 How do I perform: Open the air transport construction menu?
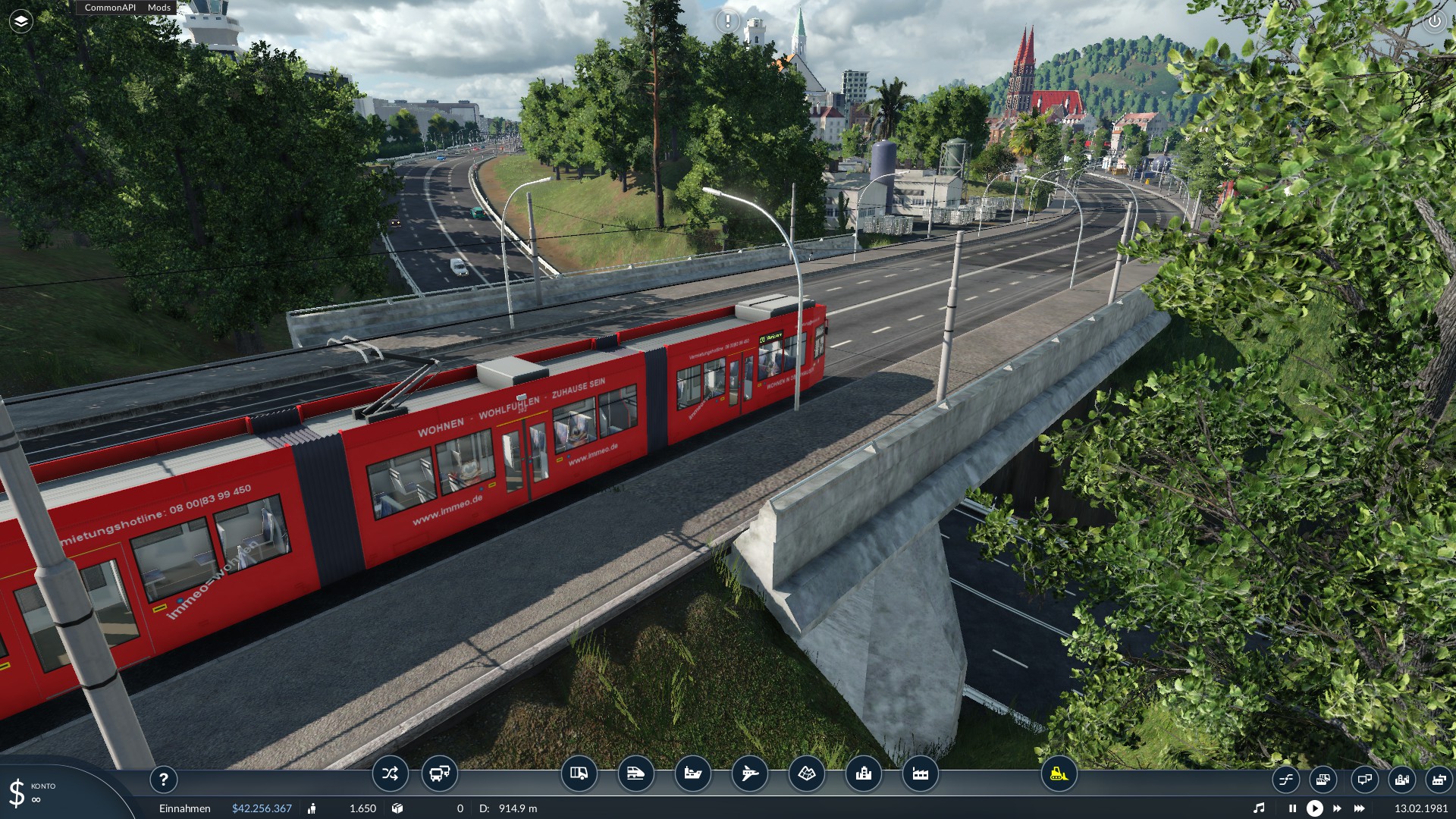749,774
